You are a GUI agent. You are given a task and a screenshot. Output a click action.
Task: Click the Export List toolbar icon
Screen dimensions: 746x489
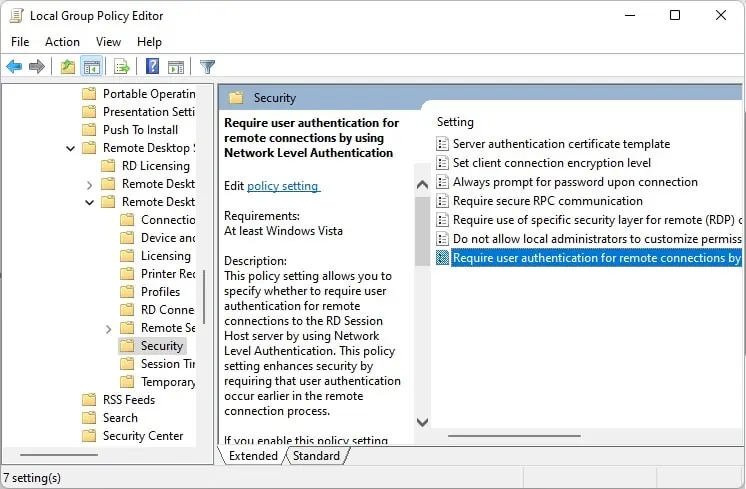click(122, 67)
